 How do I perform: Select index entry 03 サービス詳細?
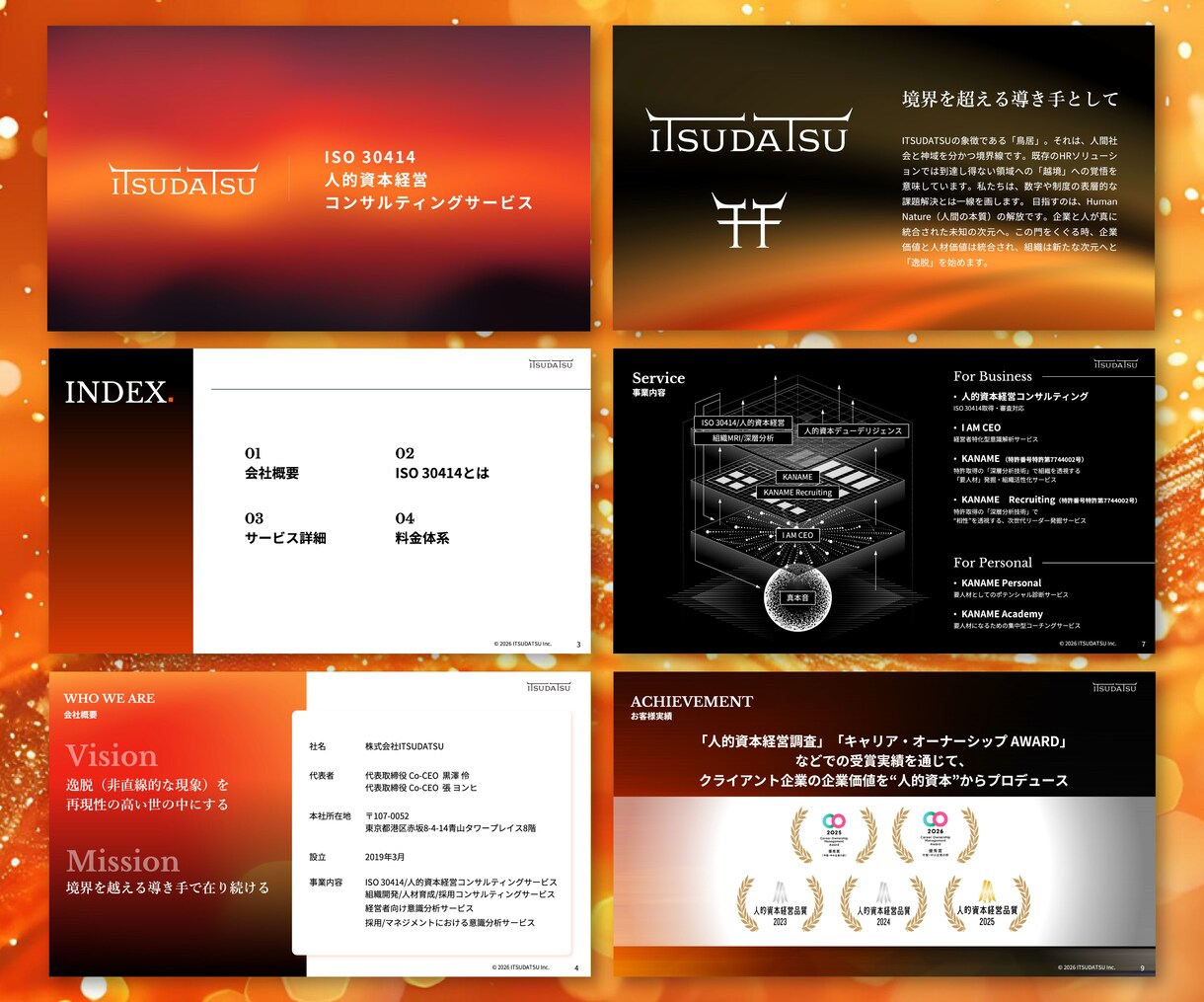pos(285,528)
